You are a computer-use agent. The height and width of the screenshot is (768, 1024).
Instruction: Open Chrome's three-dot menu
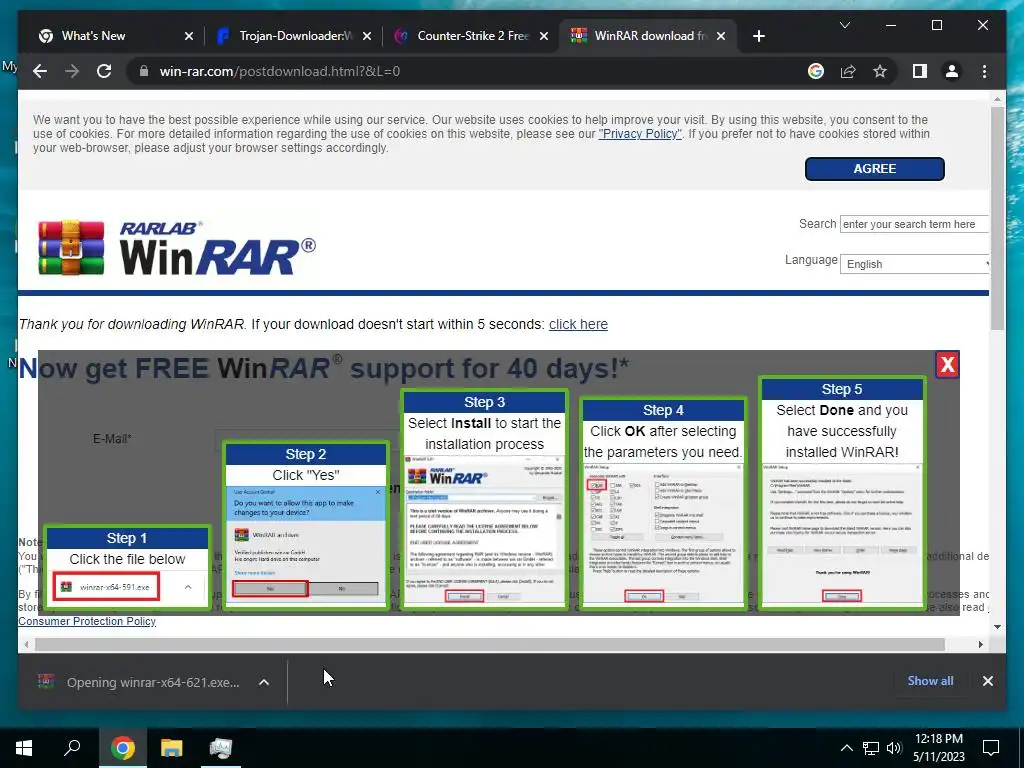[x=984, y=71]
